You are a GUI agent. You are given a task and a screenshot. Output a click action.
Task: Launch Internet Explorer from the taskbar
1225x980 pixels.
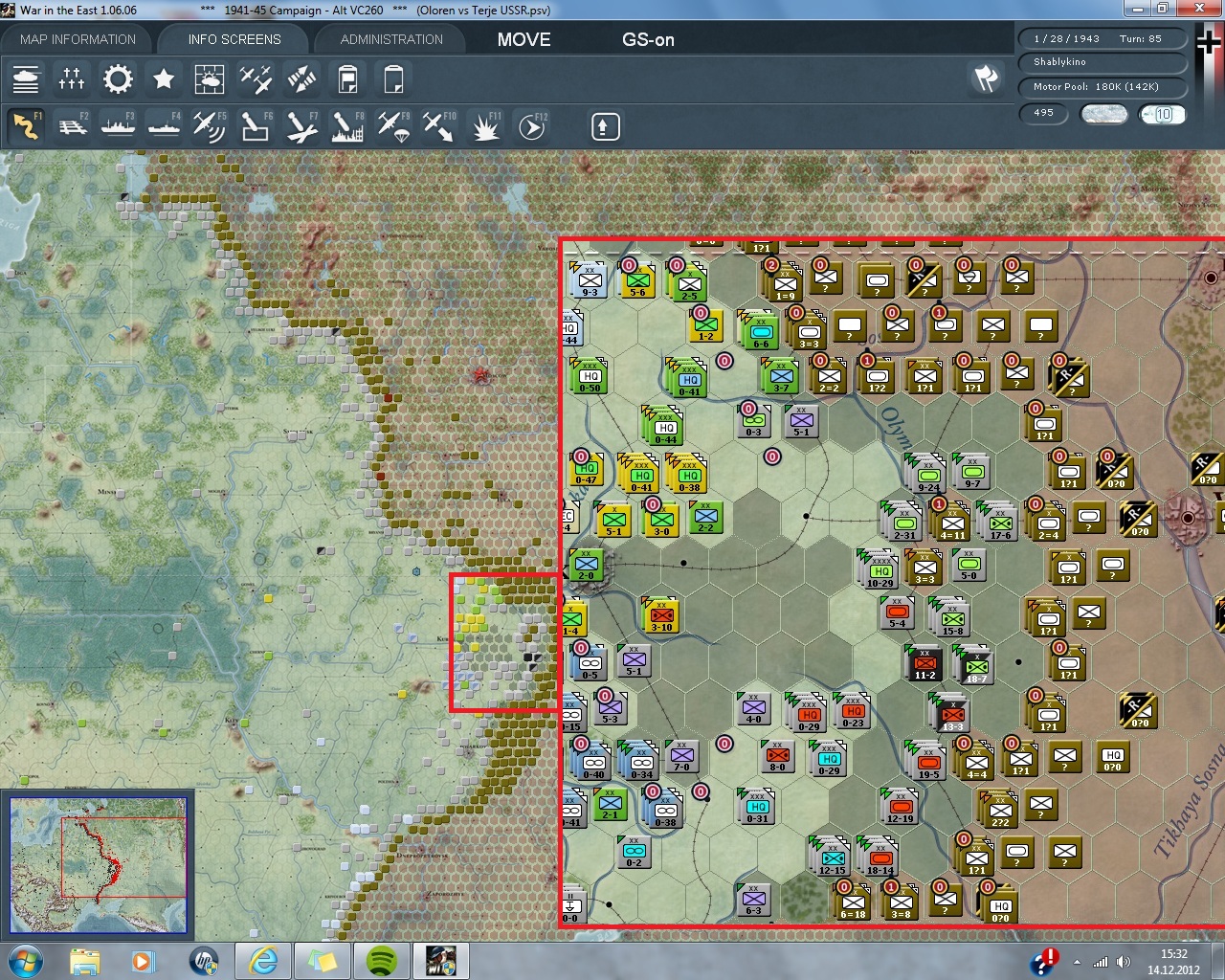coord(262,960)
